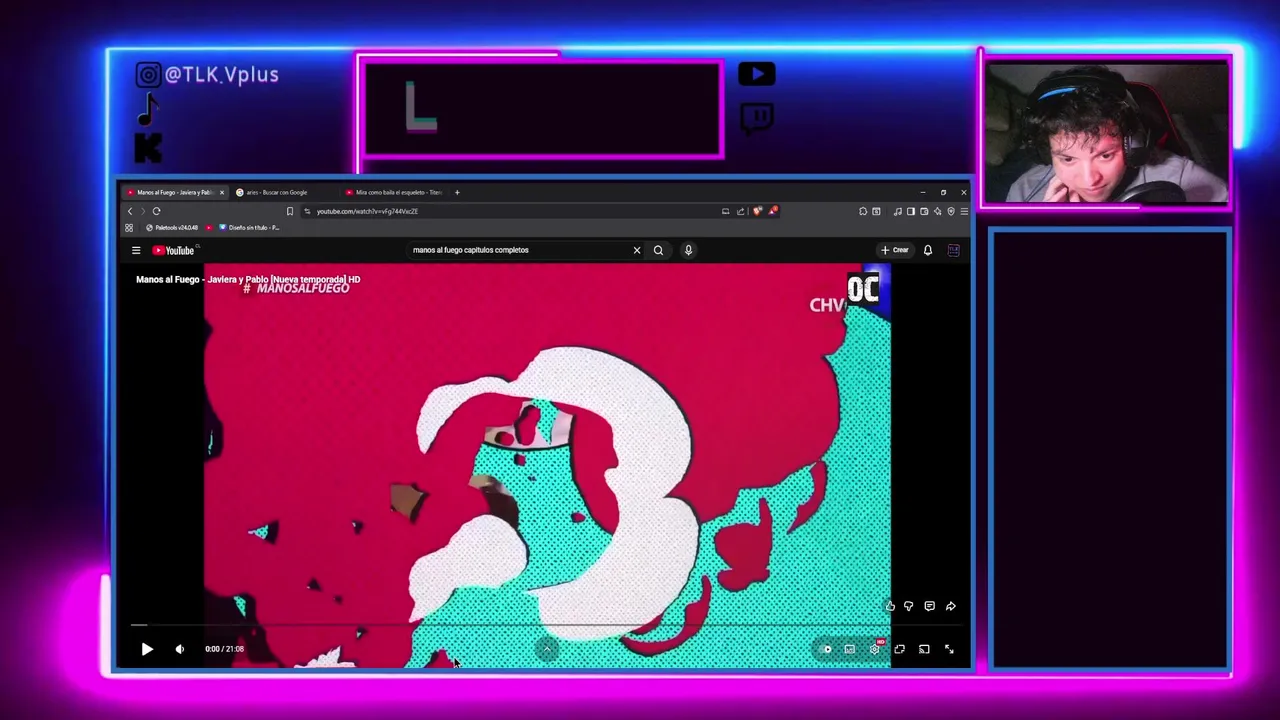The width and height of the screenshot is (1280, 720).
Task: Go back in the browser
Action: [x=129, y=211]
